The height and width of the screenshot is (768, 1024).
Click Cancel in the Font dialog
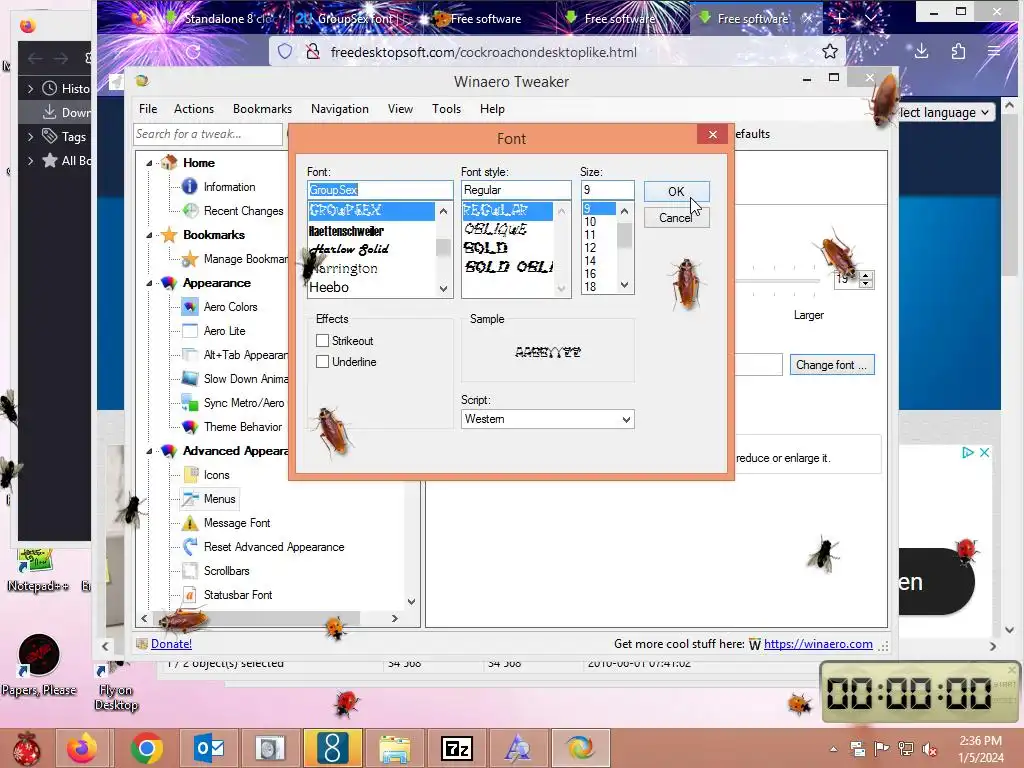click(x=676, y=217)
